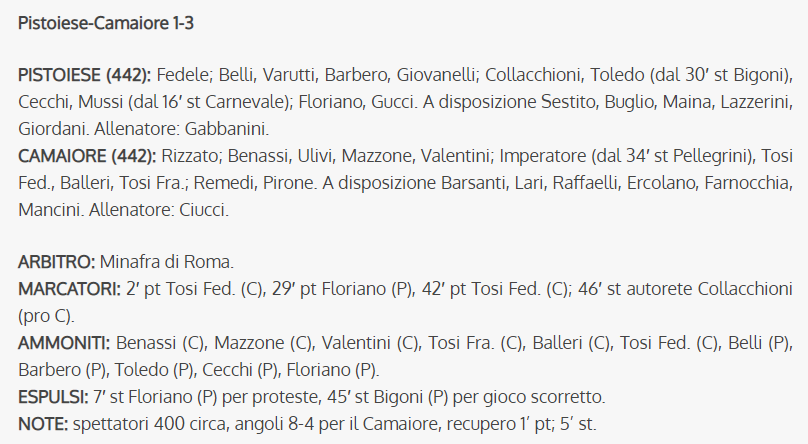
Task: Click the referee name Minafra di Roma
Action: (167, 262)
